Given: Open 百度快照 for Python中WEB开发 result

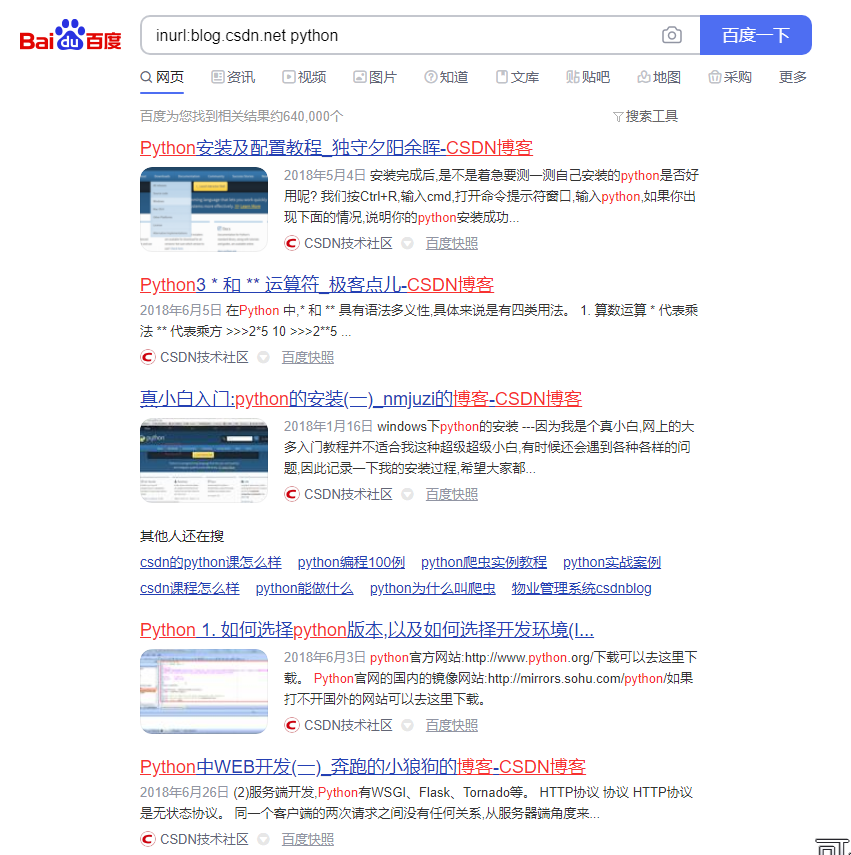Looking at the screenshot, I should (307, 839).
